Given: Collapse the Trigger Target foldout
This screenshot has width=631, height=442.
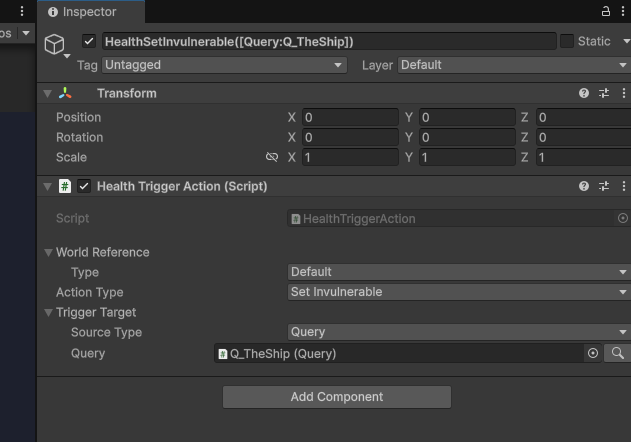Looking at the screenshot, I should tap(48, 312).
